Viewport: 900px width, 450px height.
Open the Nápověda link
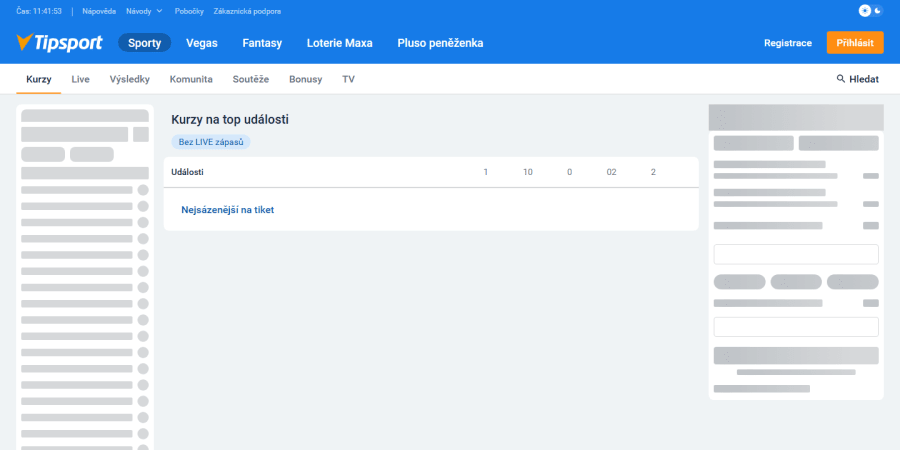[x=99, y=11]
